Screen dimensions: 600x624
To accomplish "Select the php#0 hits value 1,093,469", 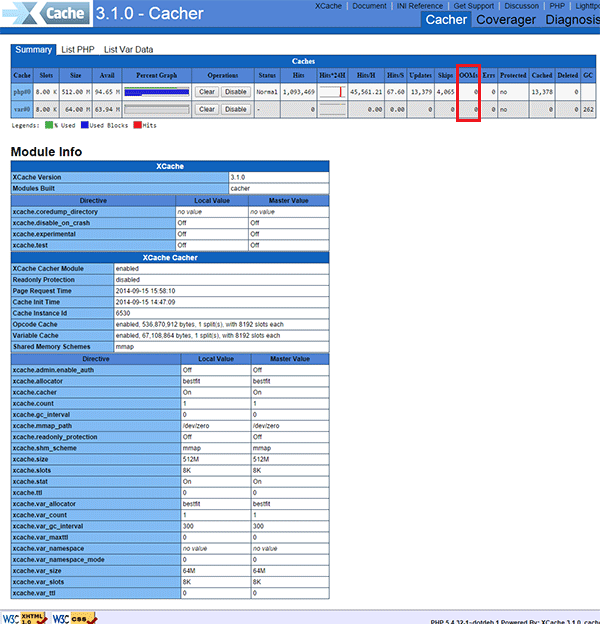I will tap(298, 92).
